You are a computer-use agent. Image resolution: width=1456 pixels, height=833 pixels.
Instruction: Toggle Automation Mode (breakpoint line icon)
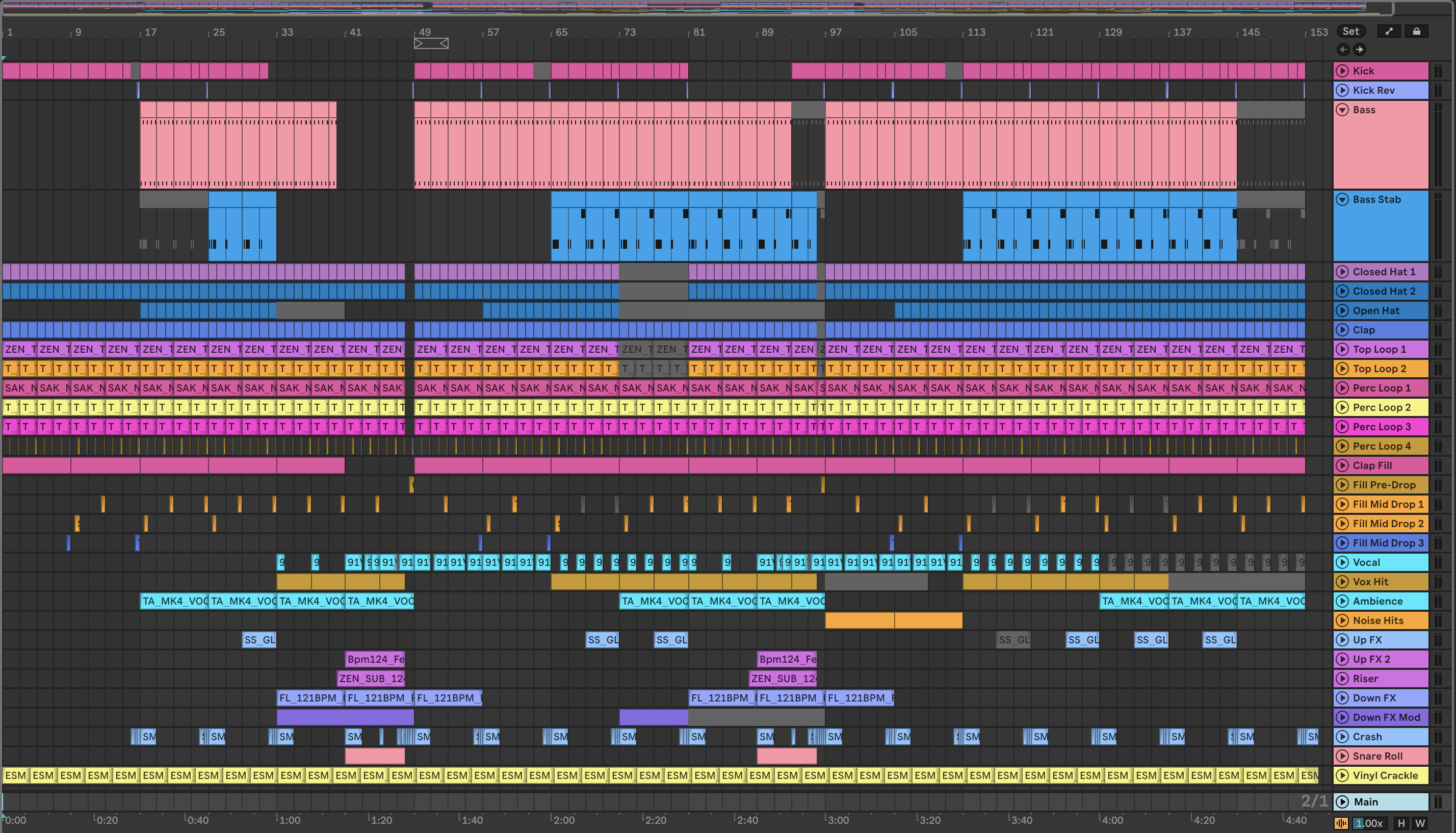pos(1389,32)
